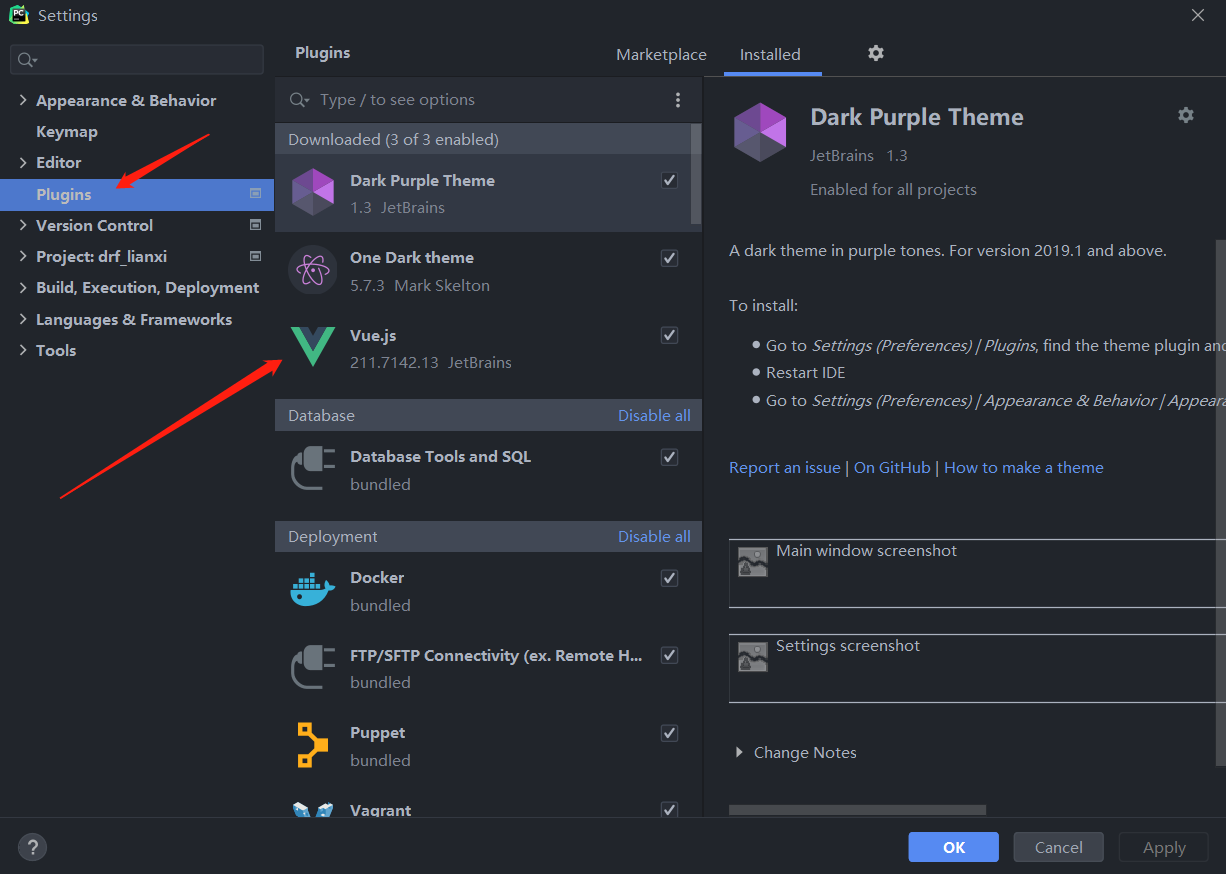Click the large Dark Purple Theme logo in details

click(760, 131)
